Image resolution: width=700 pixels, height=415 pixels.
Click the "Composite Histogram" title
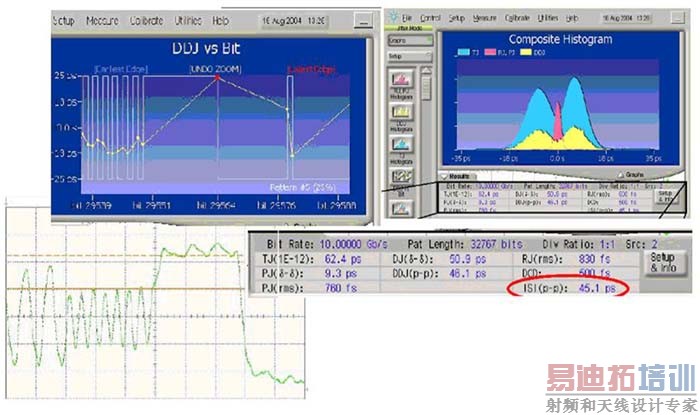pyautogui.click(x=560, y=39)
